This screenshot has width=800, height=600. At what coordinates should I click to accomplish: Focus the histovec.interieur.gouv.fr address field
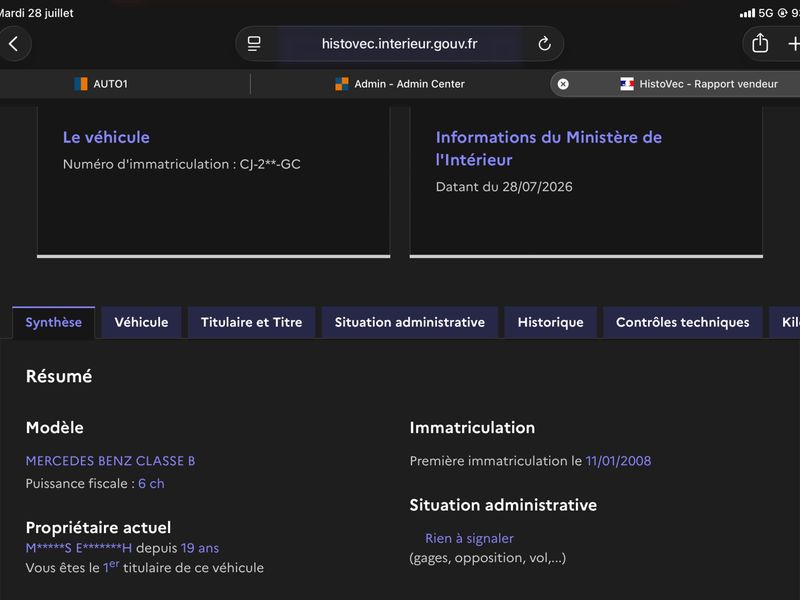click(399, 44)
